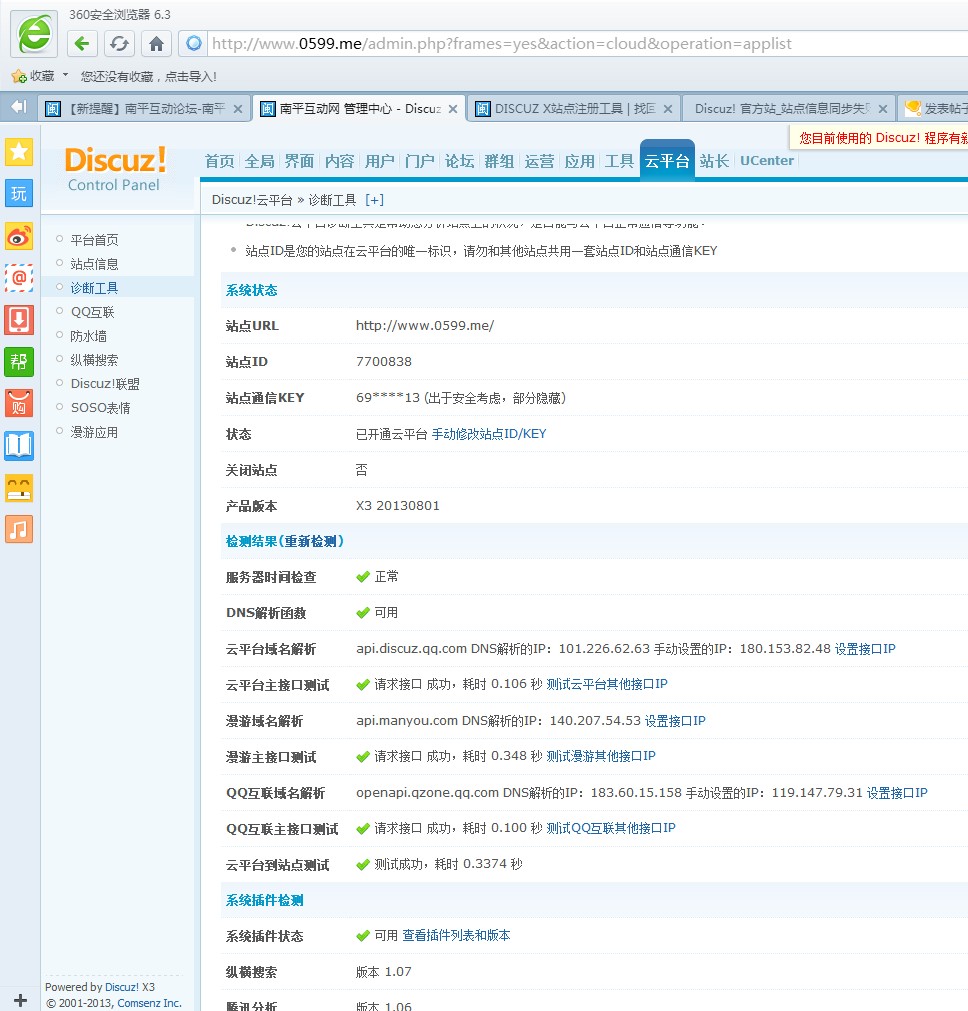Open the 门户 admin menu
This screenshot has width=968, height=1011.
point(419,161)
